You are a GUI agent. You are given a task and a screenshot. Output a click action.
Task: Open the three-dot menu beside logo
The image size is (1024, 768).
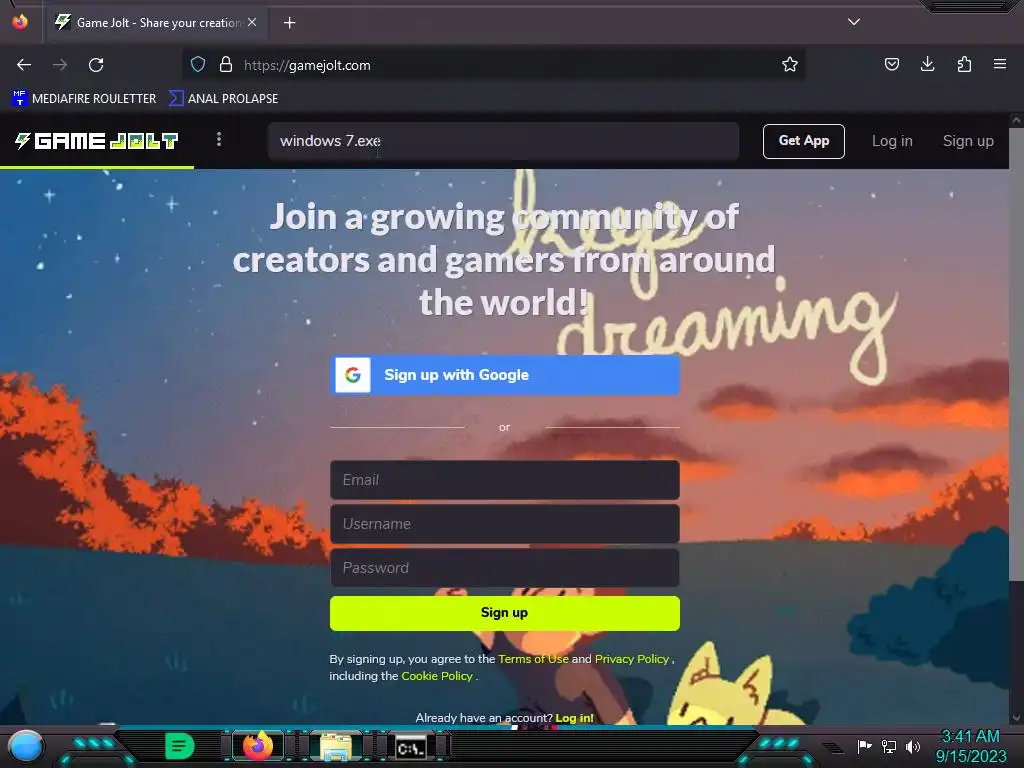tap(219, 140)
